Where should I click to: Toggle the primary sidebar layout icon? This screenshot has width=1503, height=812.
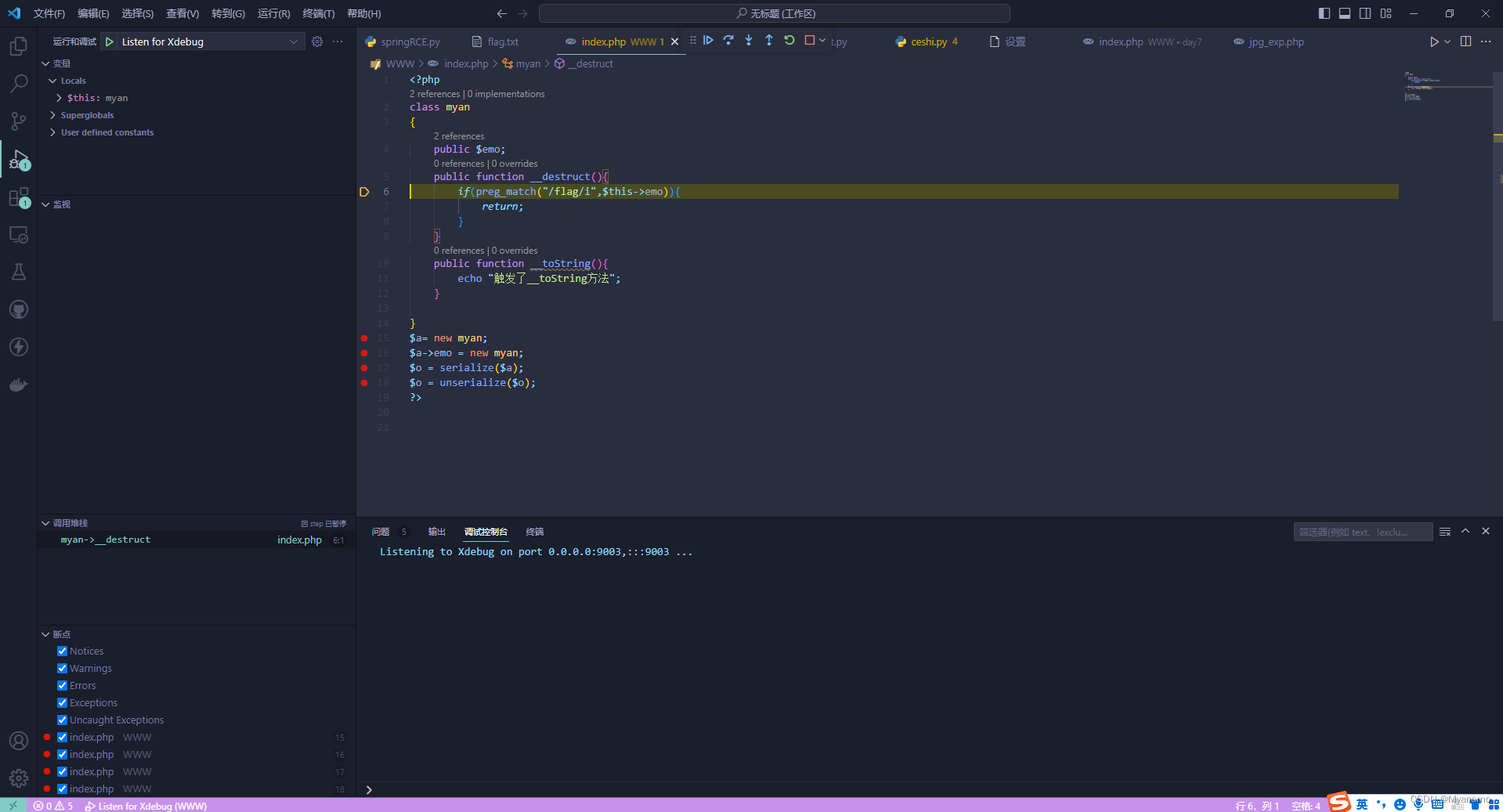click(x=1324, y=13)
